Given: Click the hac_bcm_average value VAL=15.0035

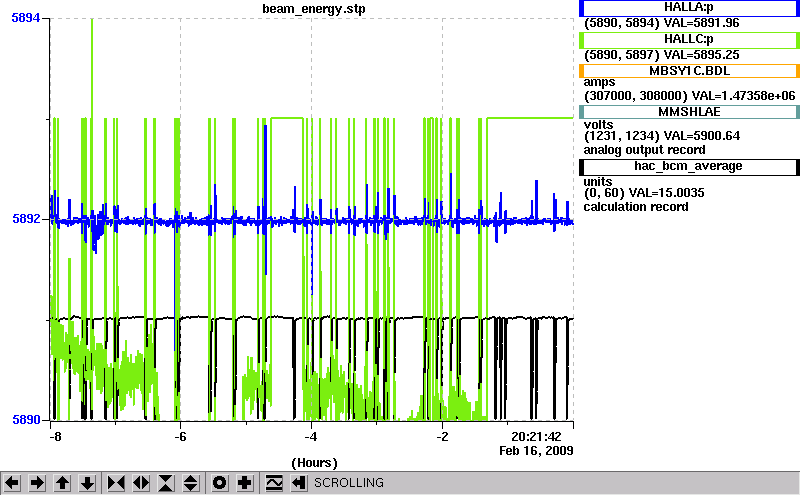Looking at the screenshot, I should click(666, 193).
